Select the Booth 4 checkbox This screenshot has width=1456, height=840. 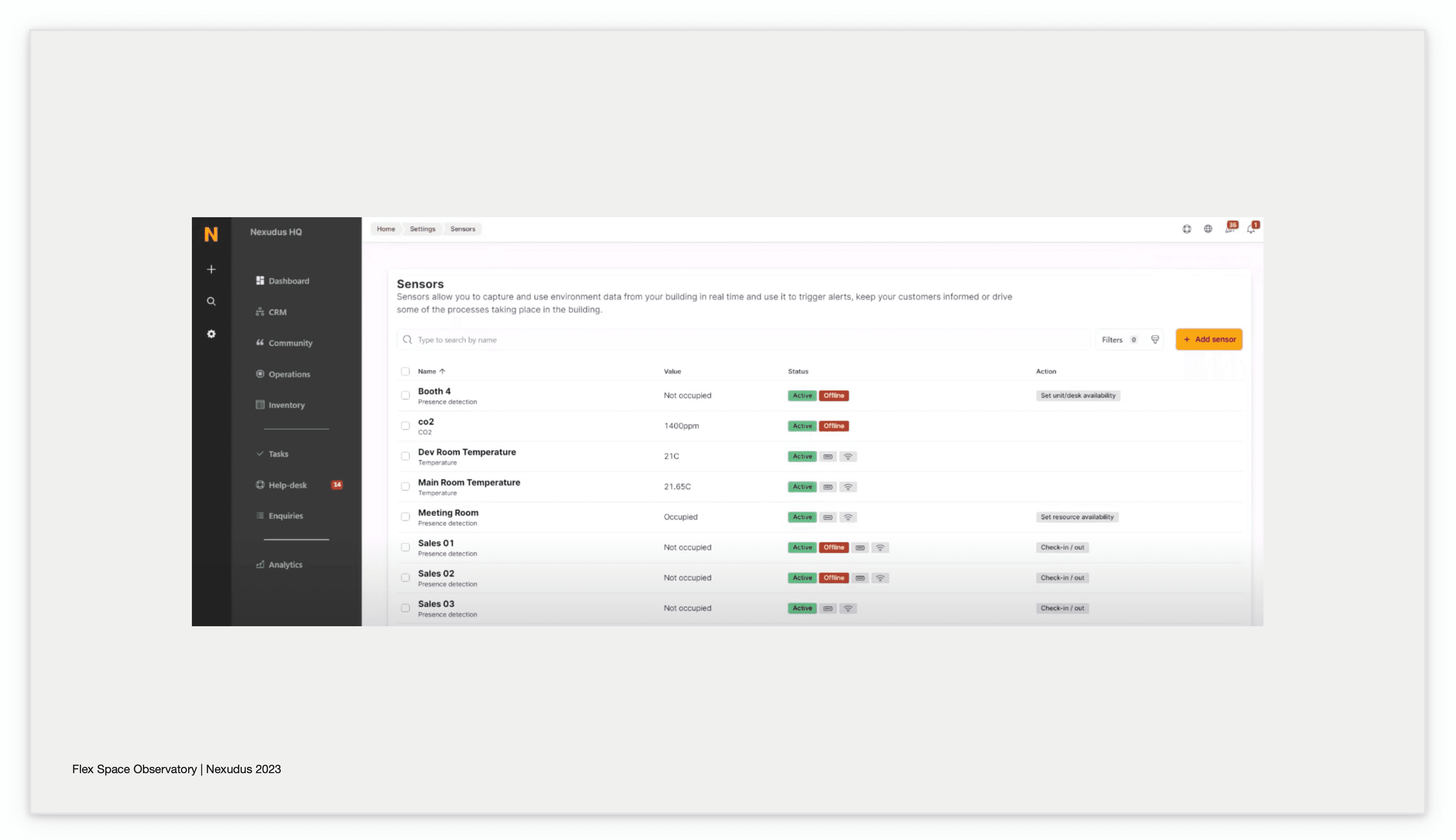(x=405, y=396)
